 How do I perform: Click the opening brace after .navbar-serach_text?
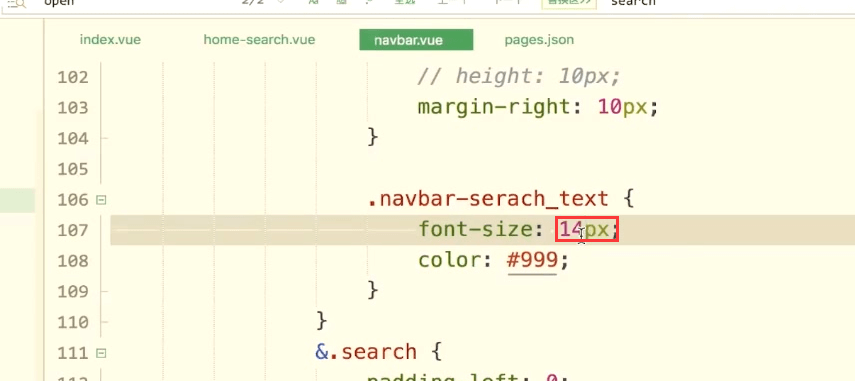[x=628, y=199]
